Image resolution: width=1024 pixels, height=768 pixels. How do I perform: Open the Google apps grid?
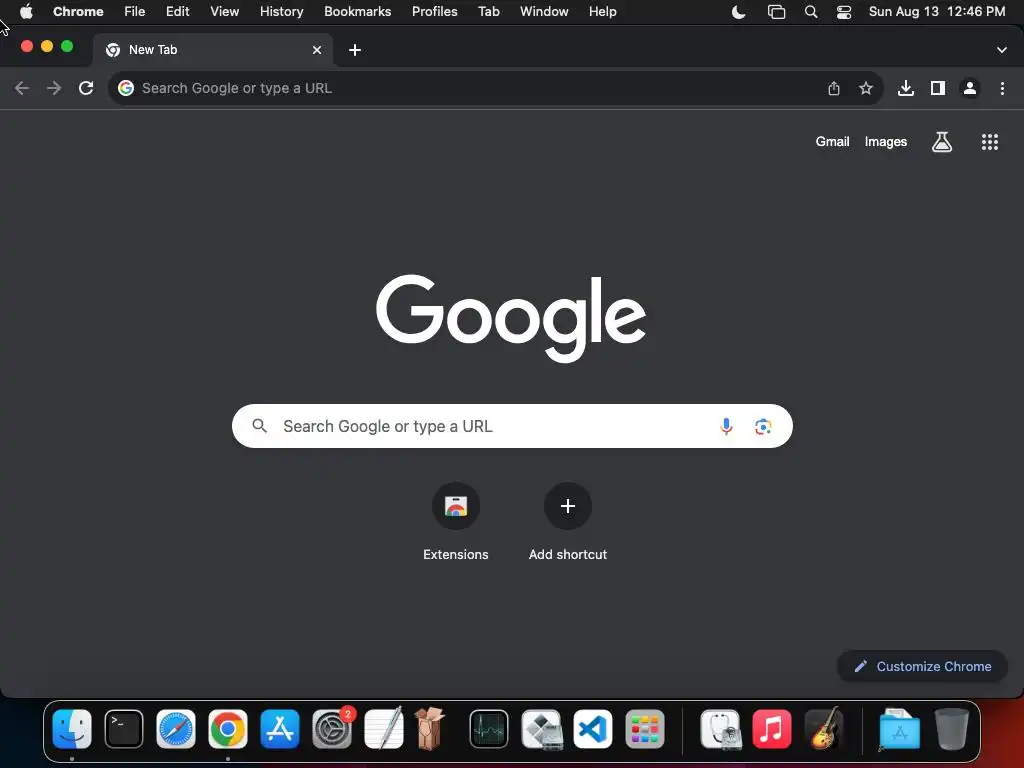[990, 142]
